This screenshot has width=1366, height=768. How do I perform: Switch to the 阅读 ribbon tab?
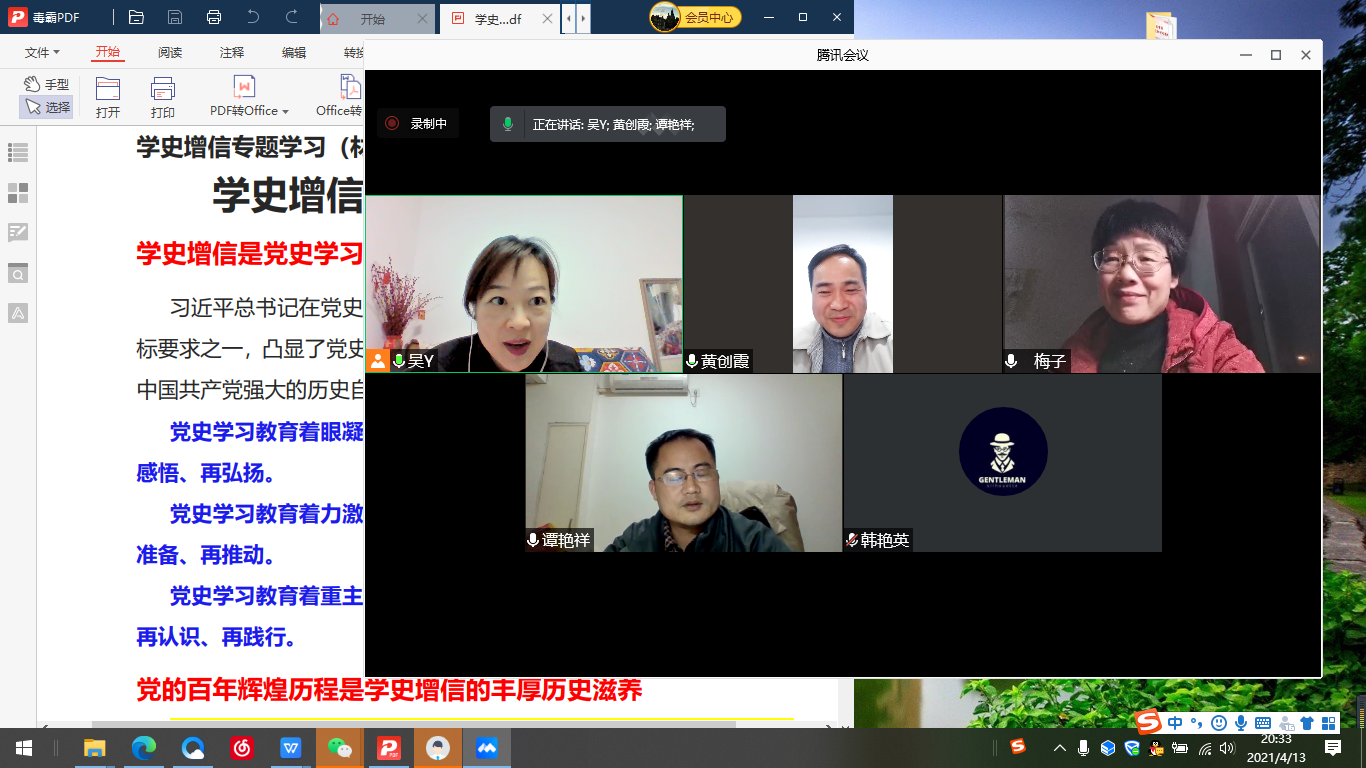170,53
